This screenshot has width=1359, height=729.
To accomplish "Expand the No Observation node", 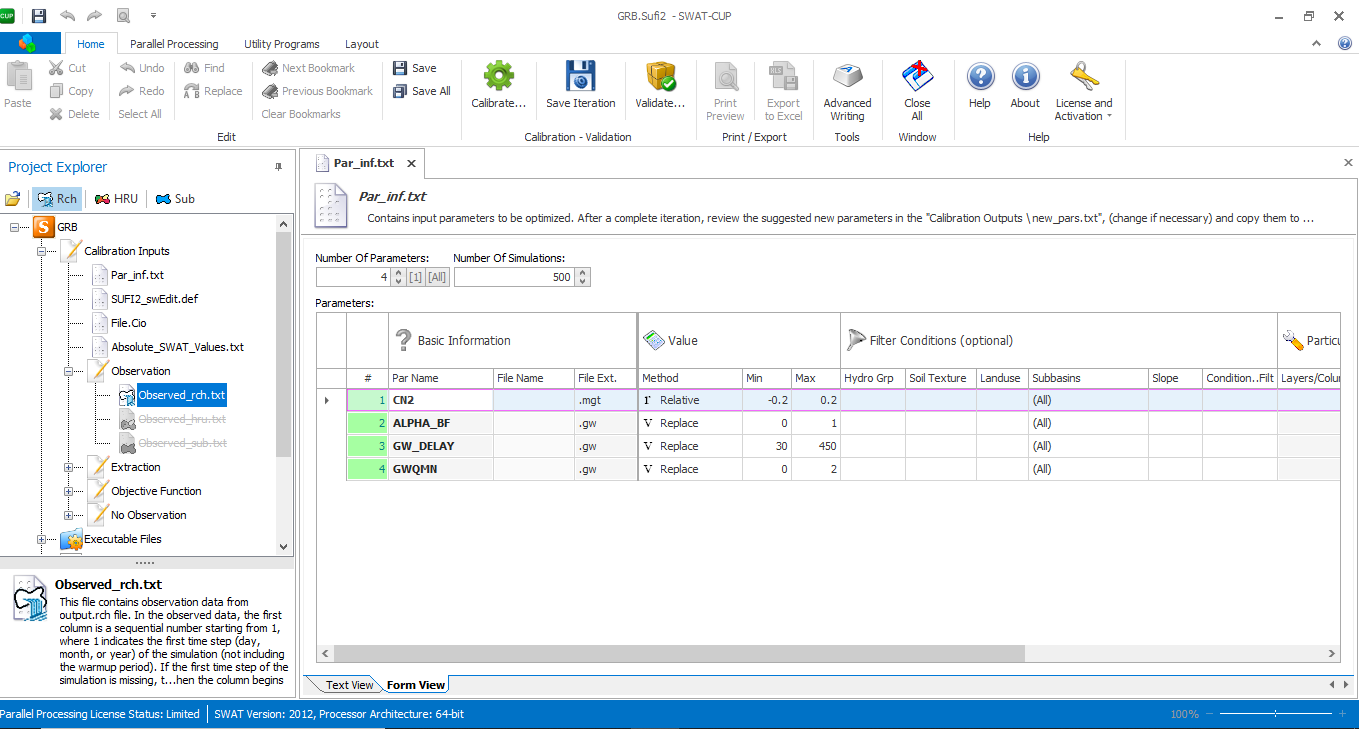I will click(x=69, y=515).
